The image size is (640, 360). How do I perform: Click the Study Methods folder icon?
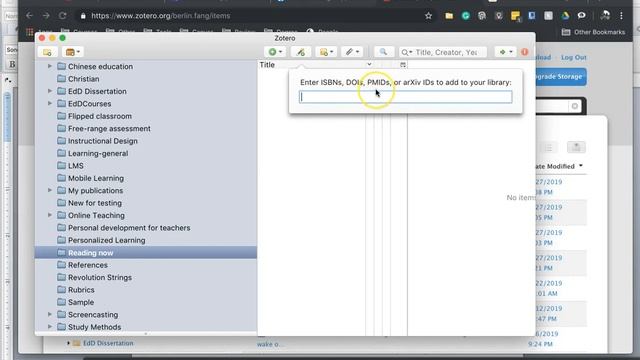[x=62, y=327]
